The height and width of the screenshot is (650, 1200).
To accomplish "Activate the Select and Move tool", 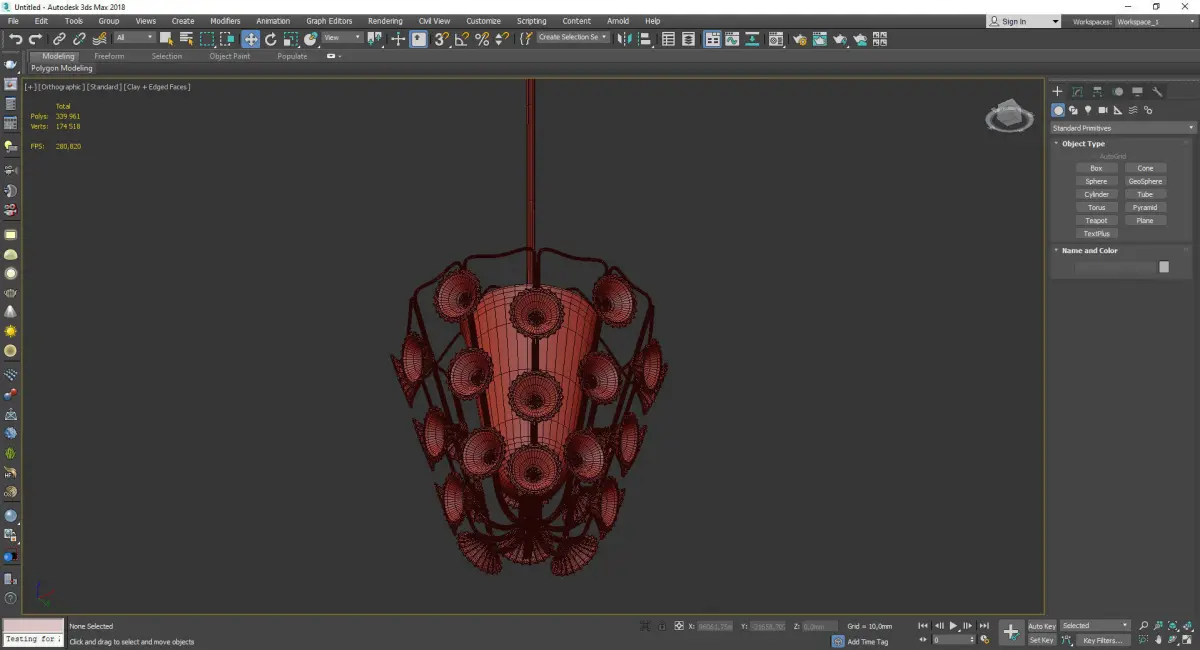I will (x=250, y=39).
